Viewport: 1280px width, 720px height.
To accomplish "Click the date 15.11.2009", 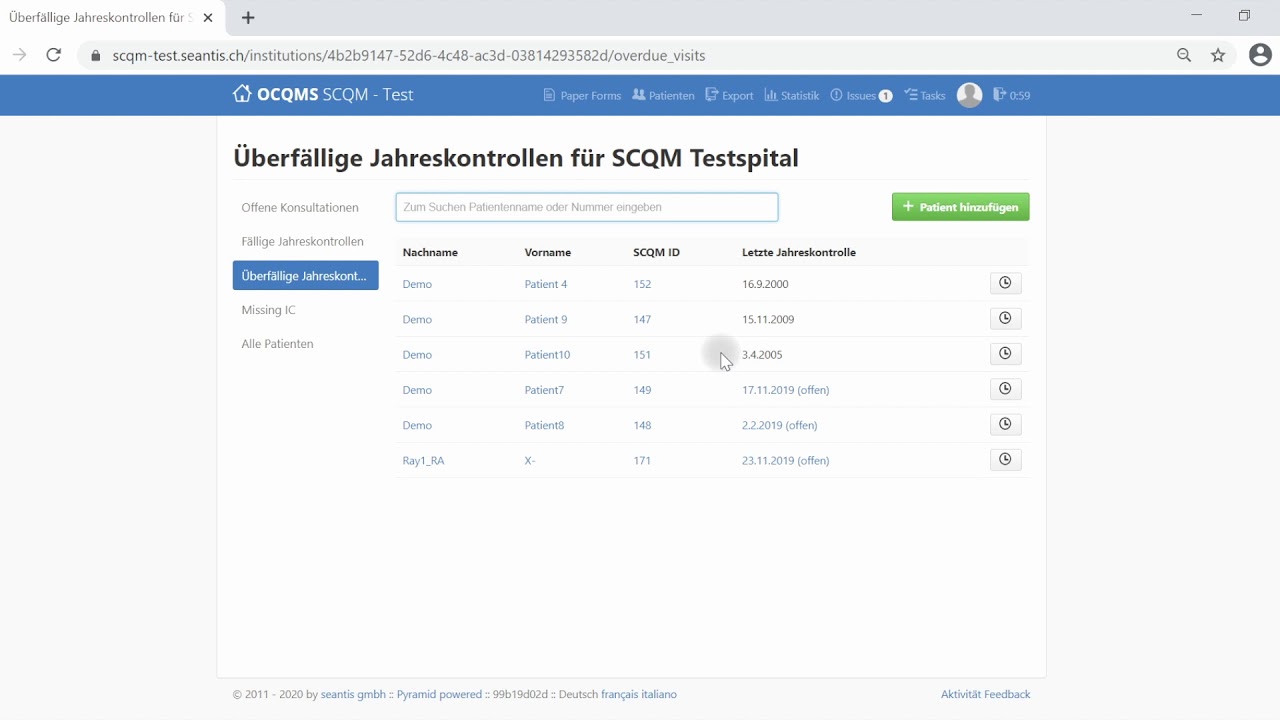I will tap(768, 320).
